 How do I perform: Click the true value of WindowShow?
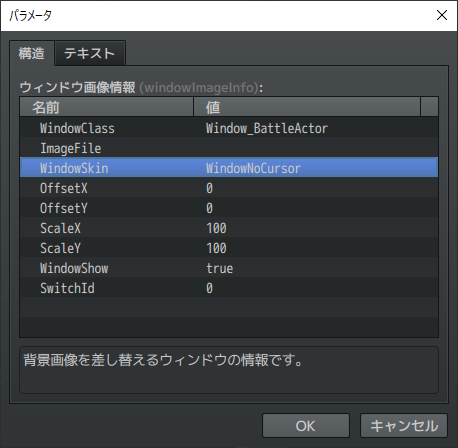point(220,268)
